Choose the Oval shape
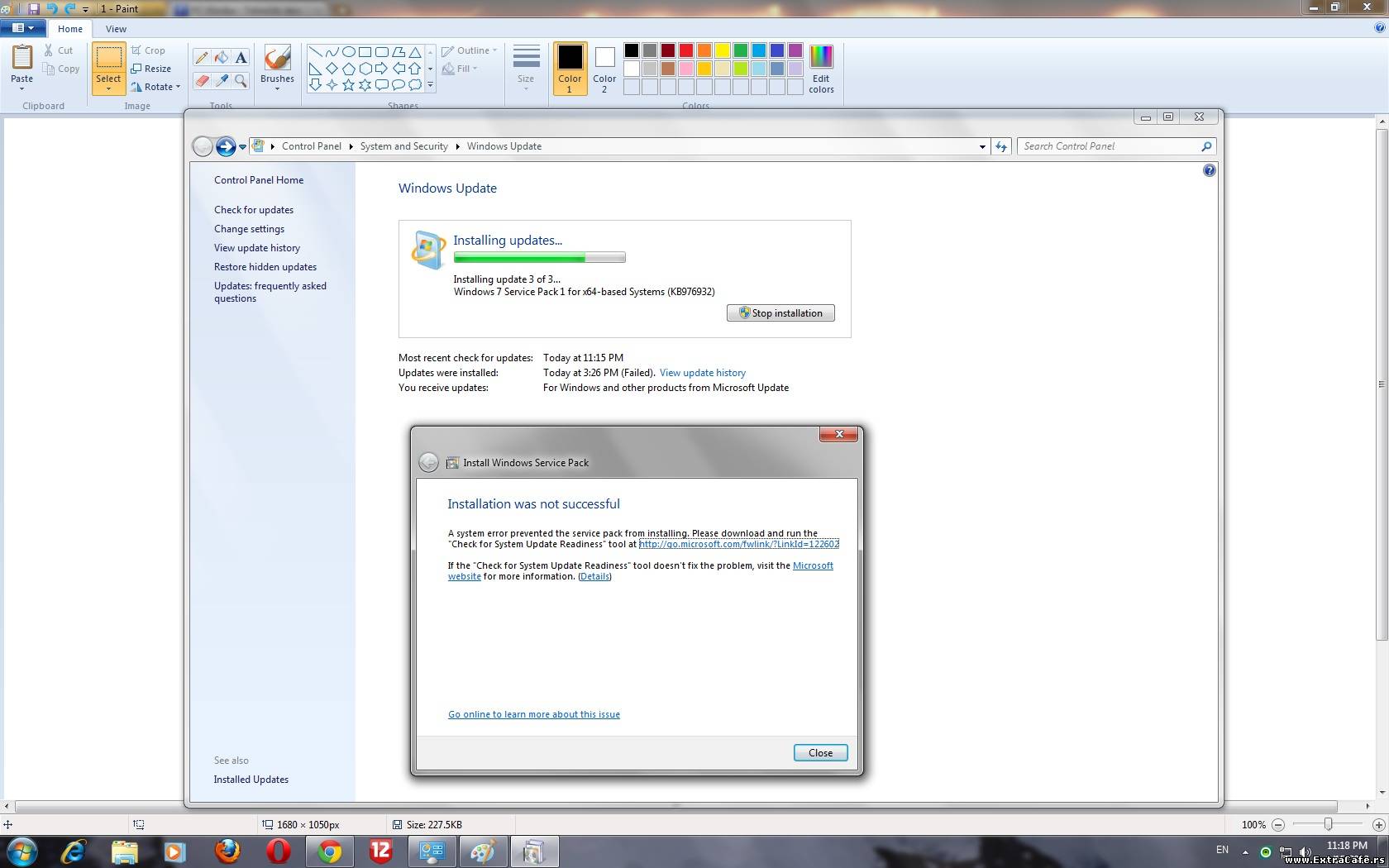 [x=348, y=52]
